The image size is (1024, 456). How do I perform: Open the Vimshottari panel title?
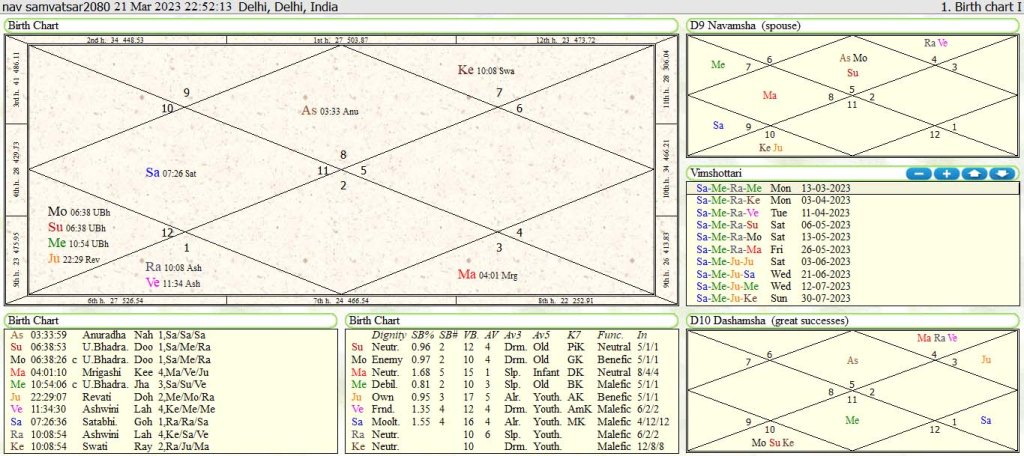click(719, 173)
